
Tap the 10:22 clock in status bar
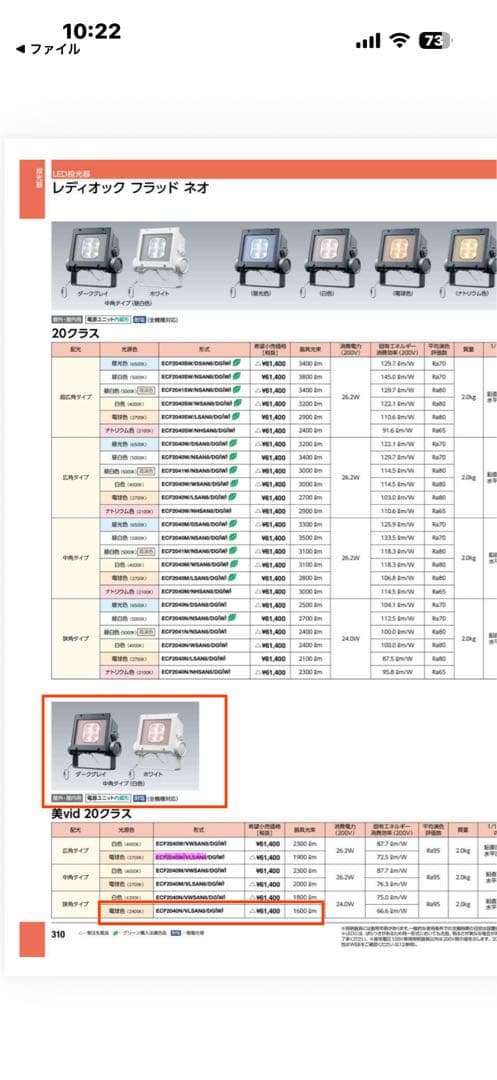92,30
